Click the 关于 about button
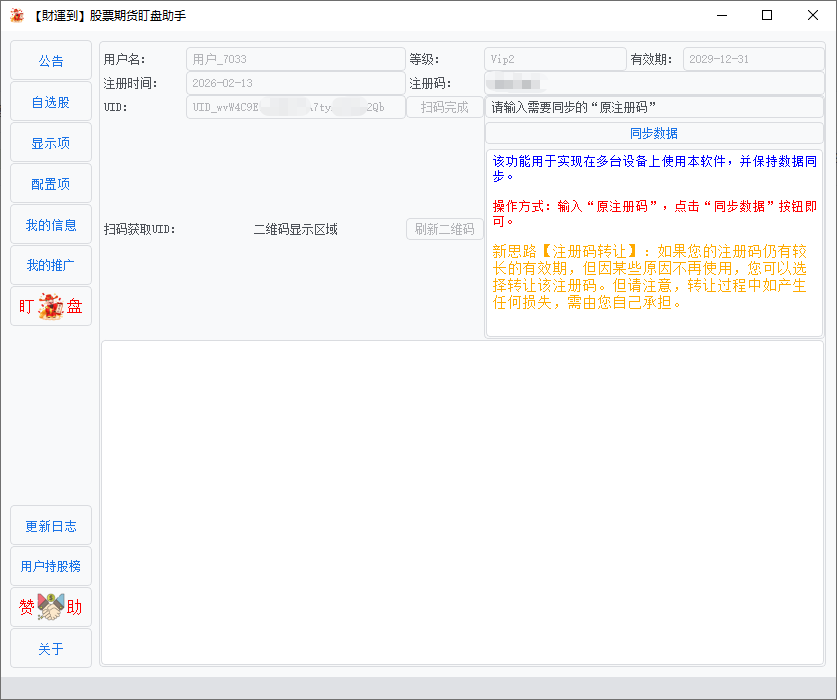837x700 pixels. coord(51,649)
